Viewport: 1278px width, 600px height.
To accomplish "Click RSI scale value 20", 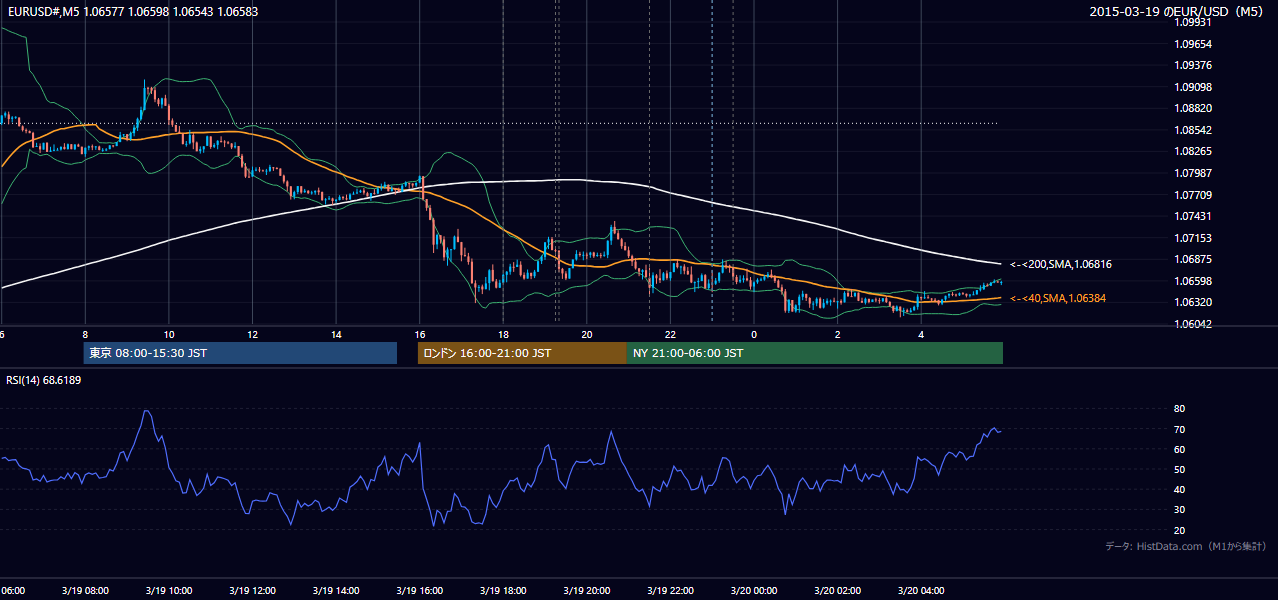I will click(1180, 530).
